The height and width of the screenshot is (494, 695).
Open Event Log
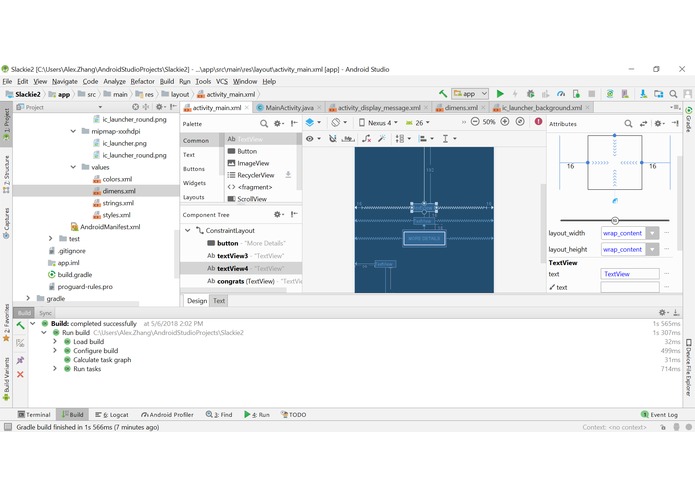[660, 415]
